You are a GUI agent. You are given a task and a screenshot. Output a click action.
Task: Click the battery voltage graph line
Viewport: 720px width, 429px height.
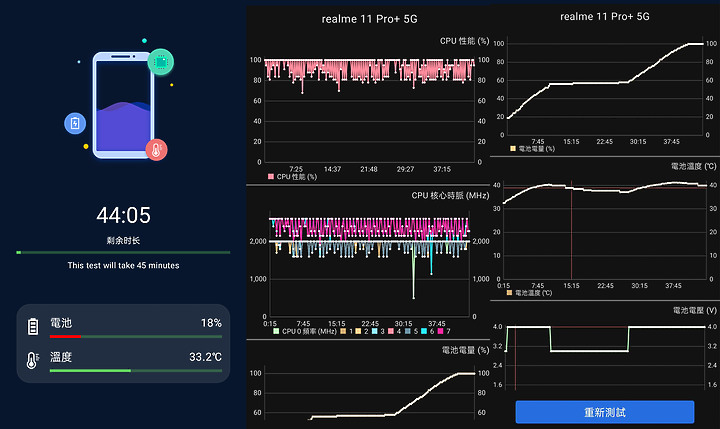pyautogui.click(x=605, y=339)
